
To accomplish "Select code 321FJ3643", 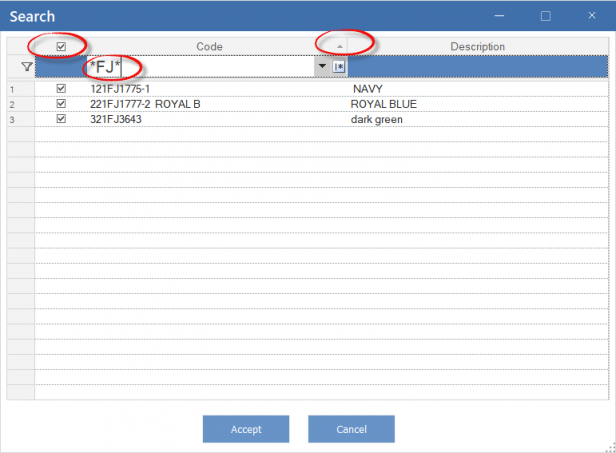I will pyautogui.click(x=116, y=119).
